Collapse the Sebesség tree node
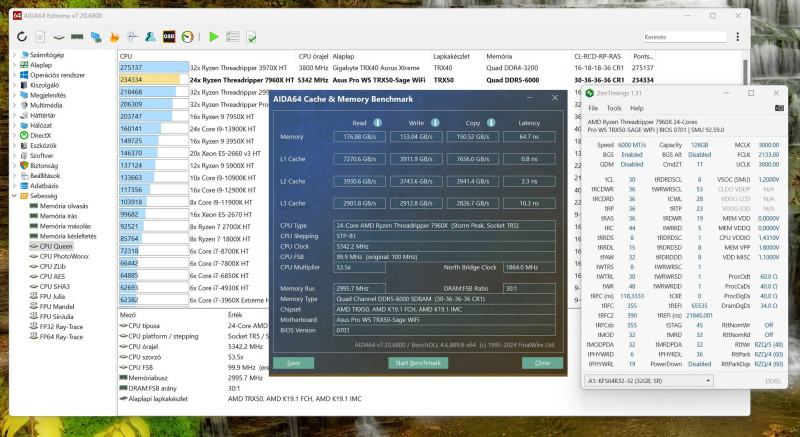 coord(14,196)
